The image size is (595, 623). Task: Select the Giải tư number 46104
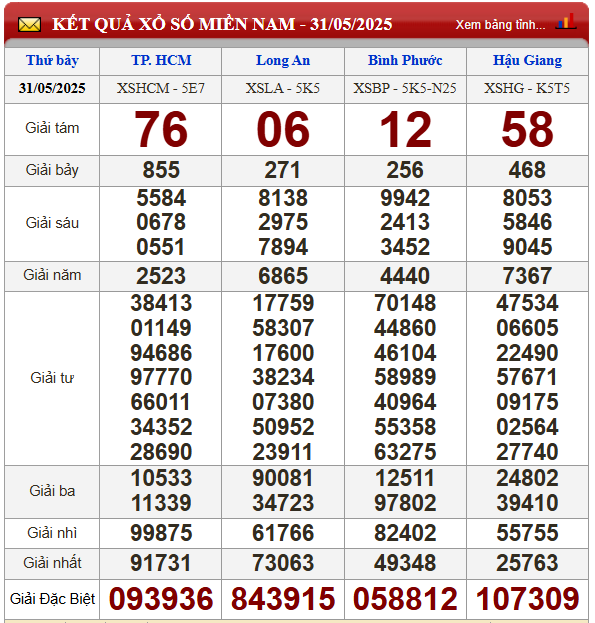point(405,353)
